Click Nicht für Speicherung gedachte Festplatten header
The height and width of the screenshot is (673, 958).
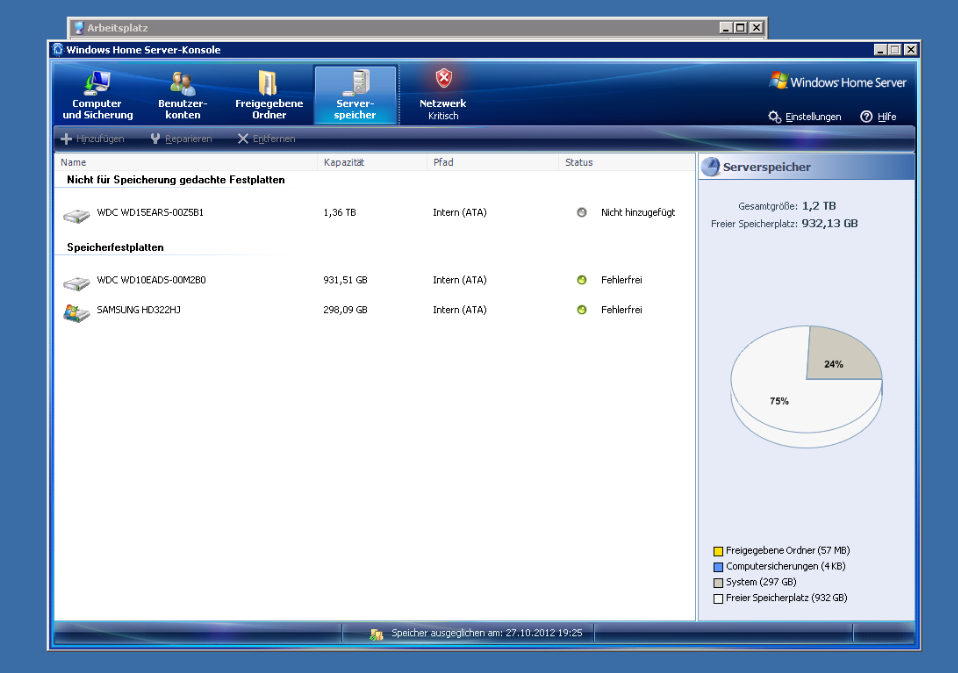(176, 180)
